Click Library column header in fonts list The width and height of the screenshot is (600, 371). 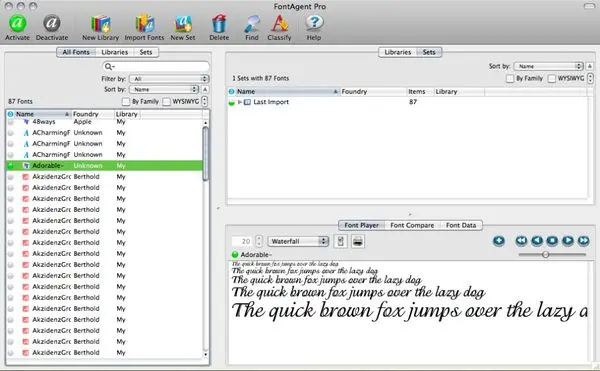[x=127, y=114]
